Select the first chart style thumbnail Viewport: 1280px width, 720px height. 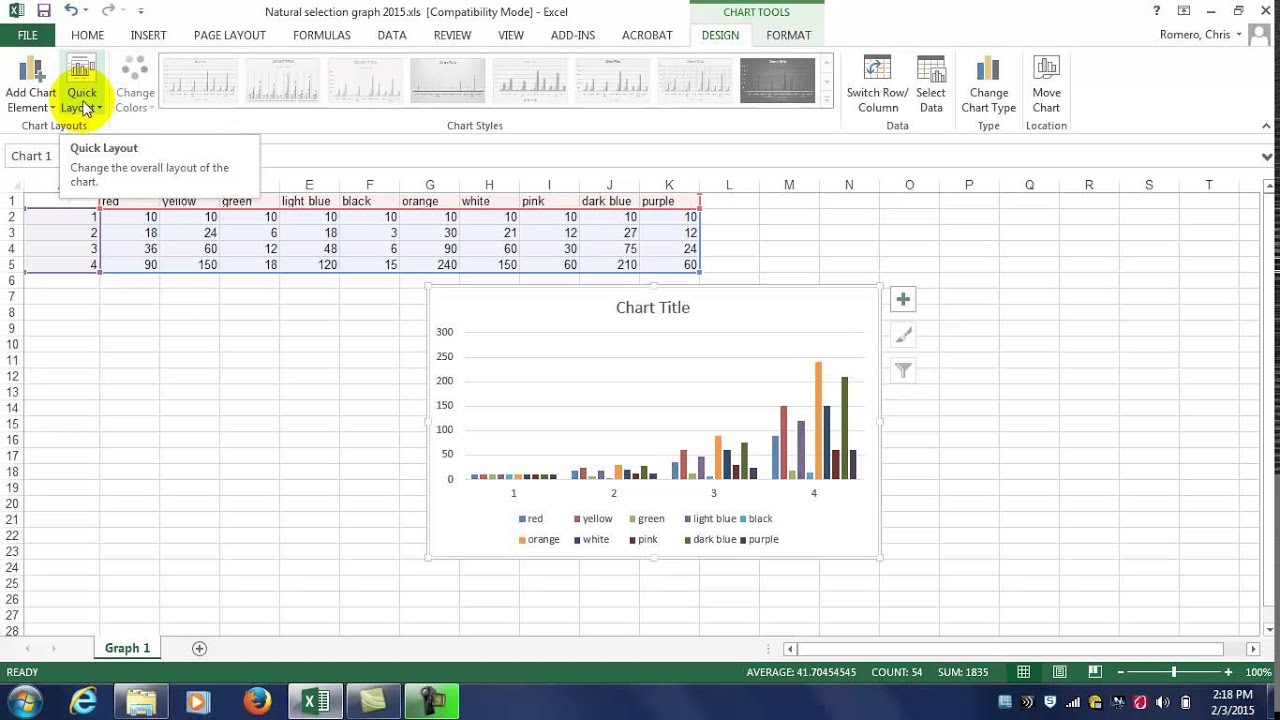(x=200, y=80)
